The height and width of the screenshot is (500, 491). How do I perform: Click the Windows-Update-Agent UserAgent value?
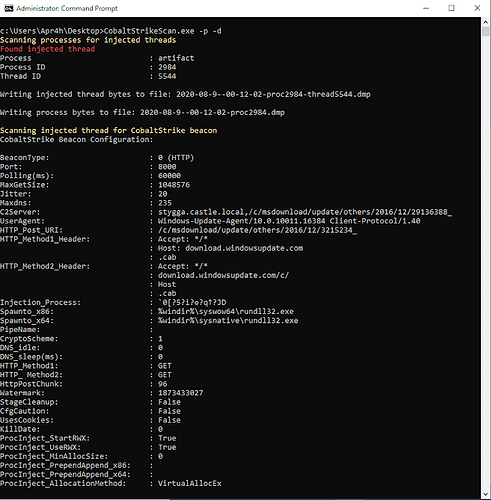289,221
